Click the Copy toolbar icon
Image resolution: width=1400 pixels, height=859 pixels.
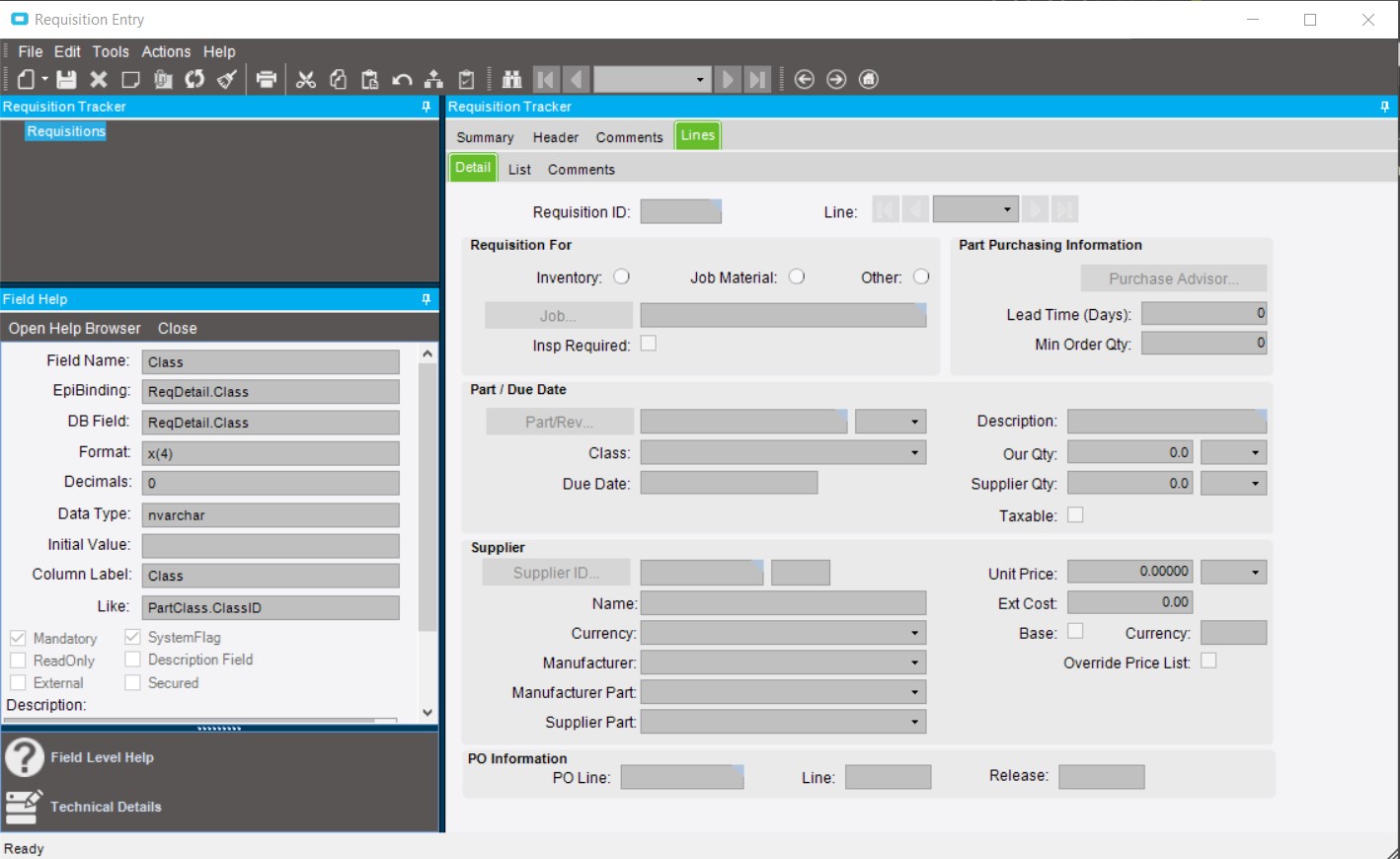pyautogui.click(x=338, y=80)
